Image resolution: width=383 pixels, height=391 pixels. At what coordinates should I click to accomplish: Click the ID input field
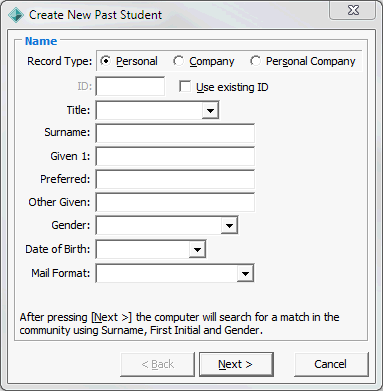tap(130, 86)
